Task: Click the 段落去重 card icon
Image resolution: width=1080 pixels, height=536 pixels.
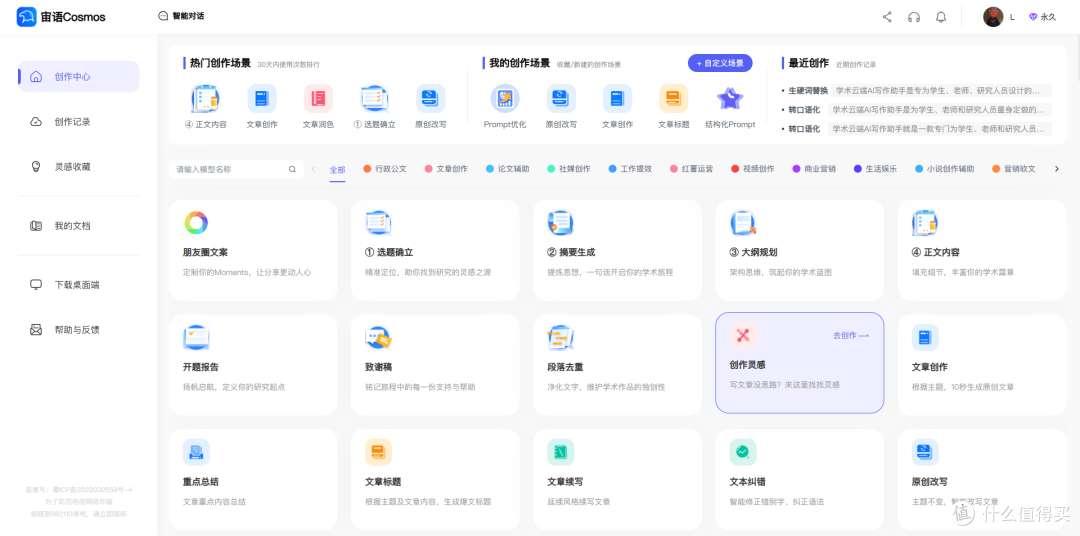Action: click(560, 337)
